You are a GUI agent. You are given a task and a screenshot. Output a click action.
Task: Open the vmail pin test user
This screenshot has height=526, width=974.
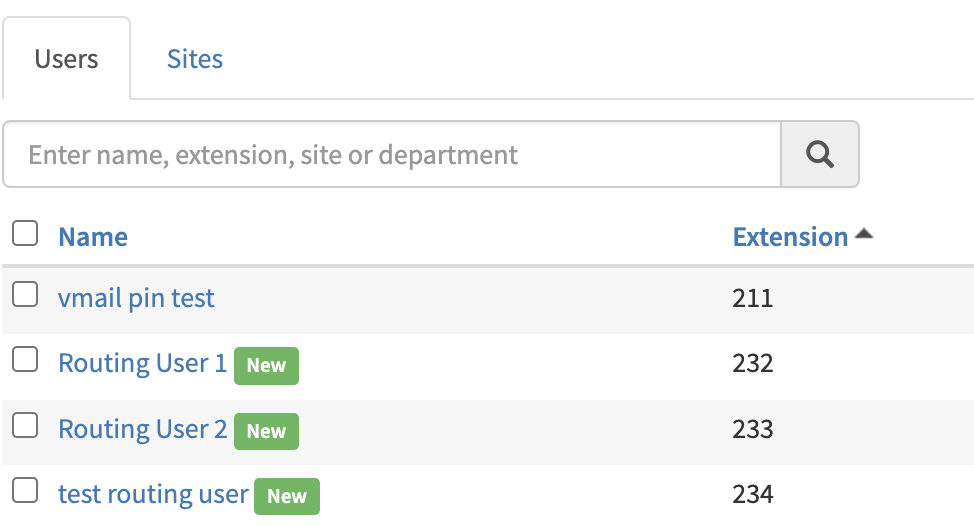[136, 298]
